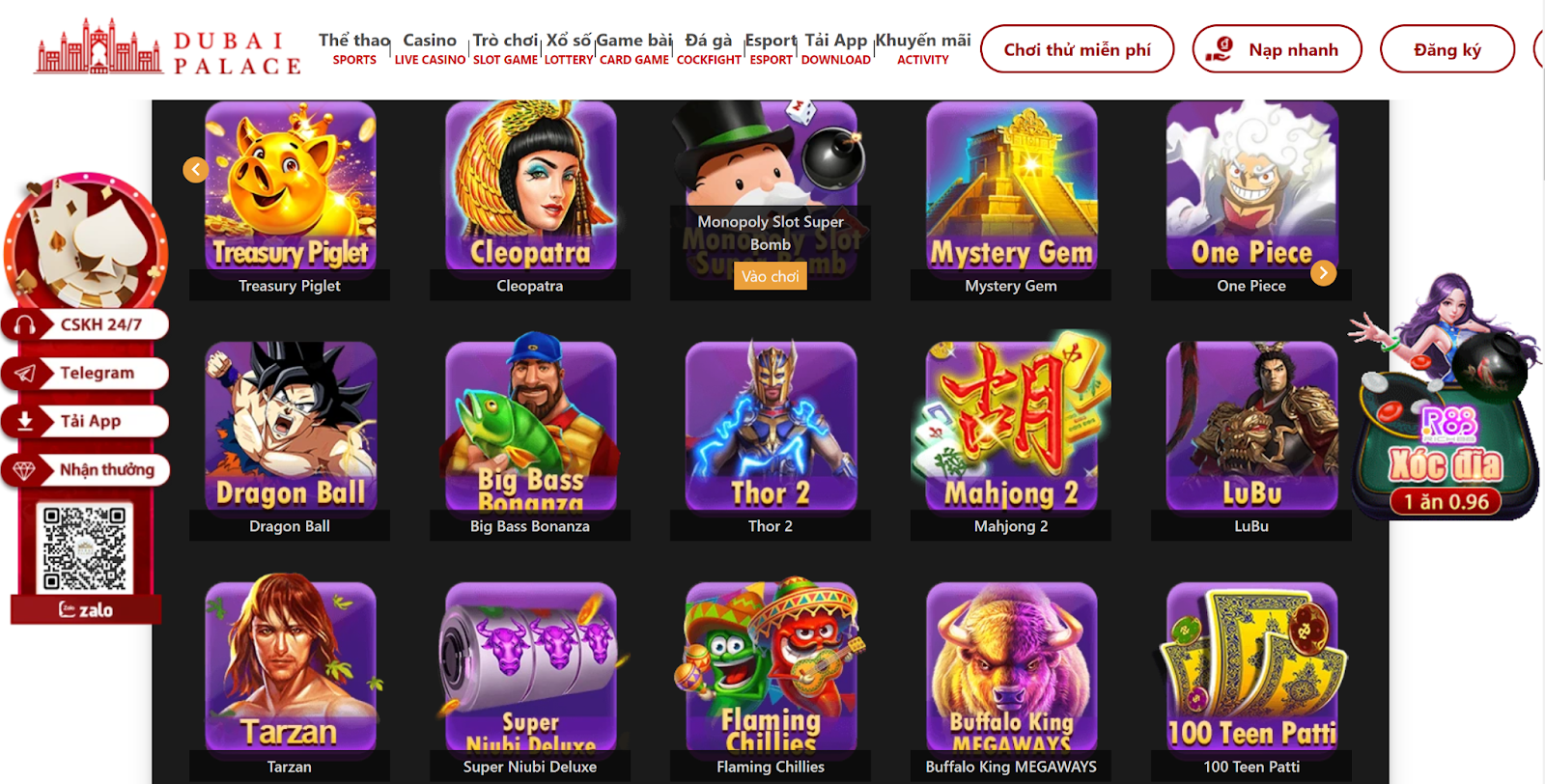Open the Telegram sidebar link

tap(87, 373)
